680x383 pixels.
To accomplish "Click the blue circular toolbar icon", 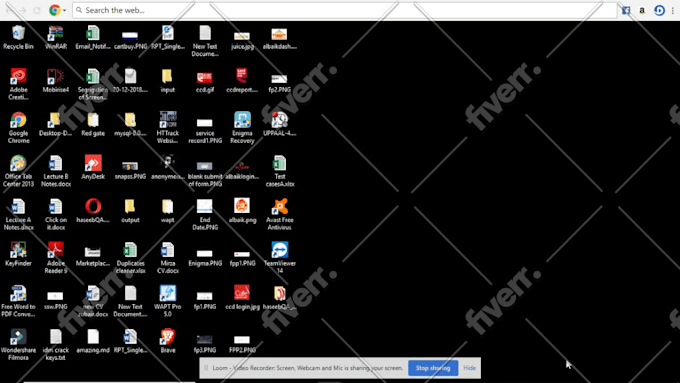I will pos(659,10).
